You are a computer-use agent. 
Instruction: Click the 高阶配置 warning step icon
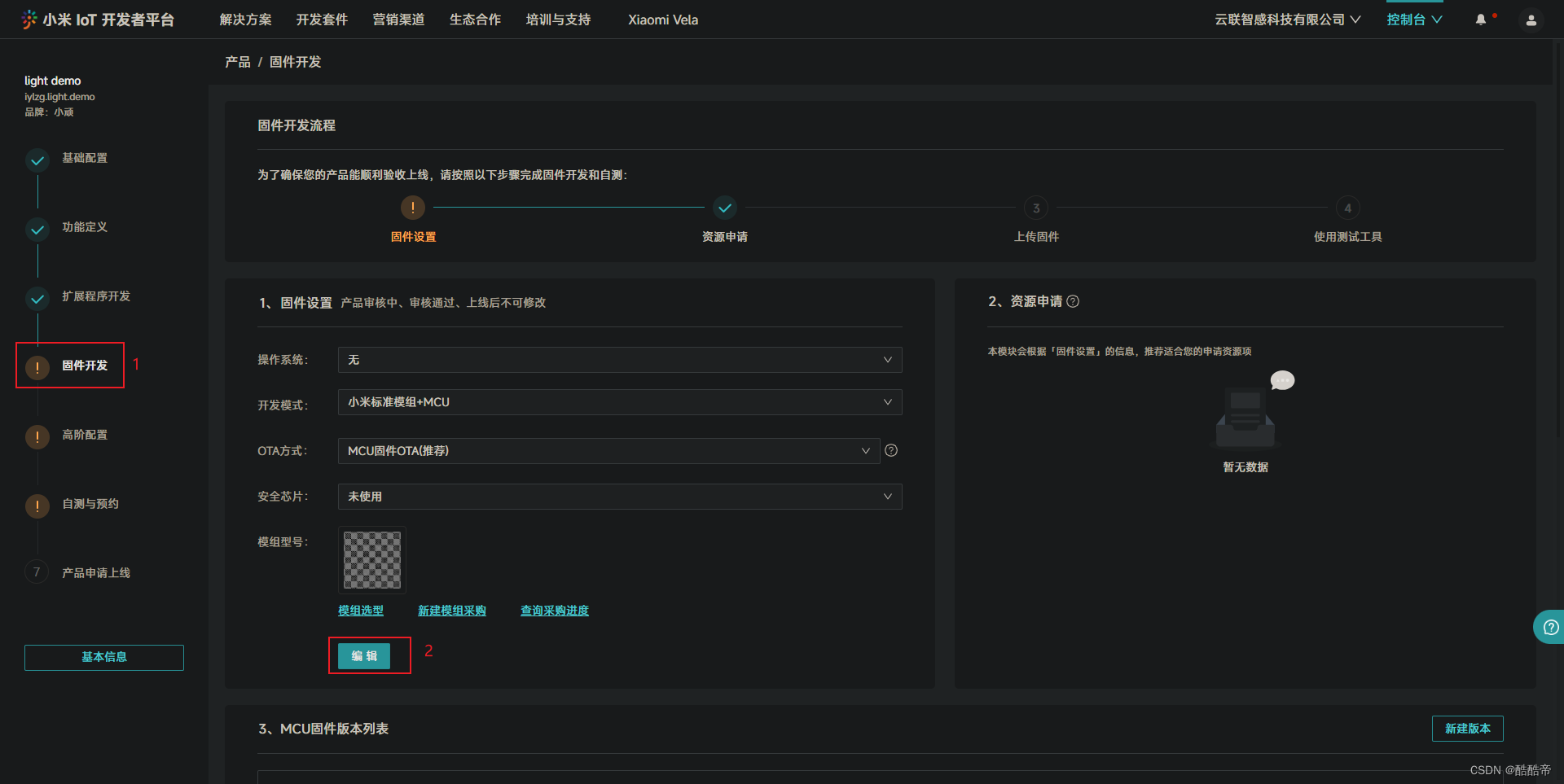(x=37, y=437)
